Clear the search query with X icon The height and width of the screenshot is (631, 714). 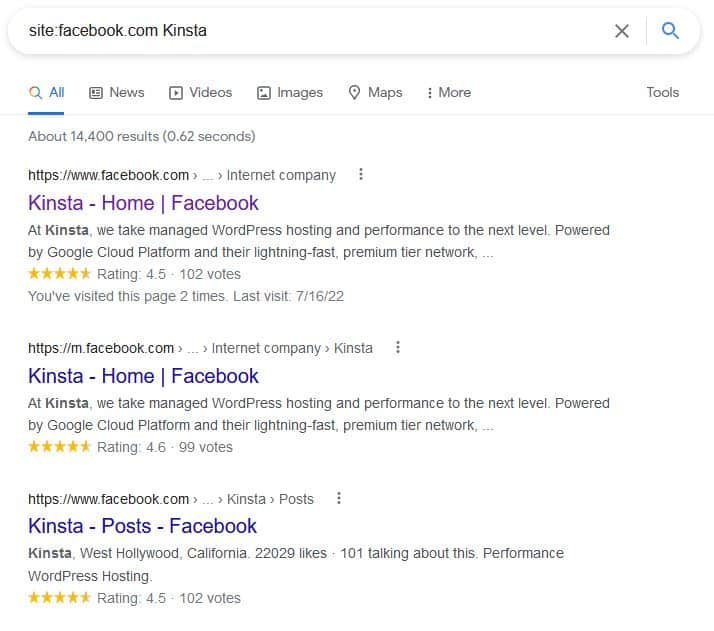click(x=622, y=31)
